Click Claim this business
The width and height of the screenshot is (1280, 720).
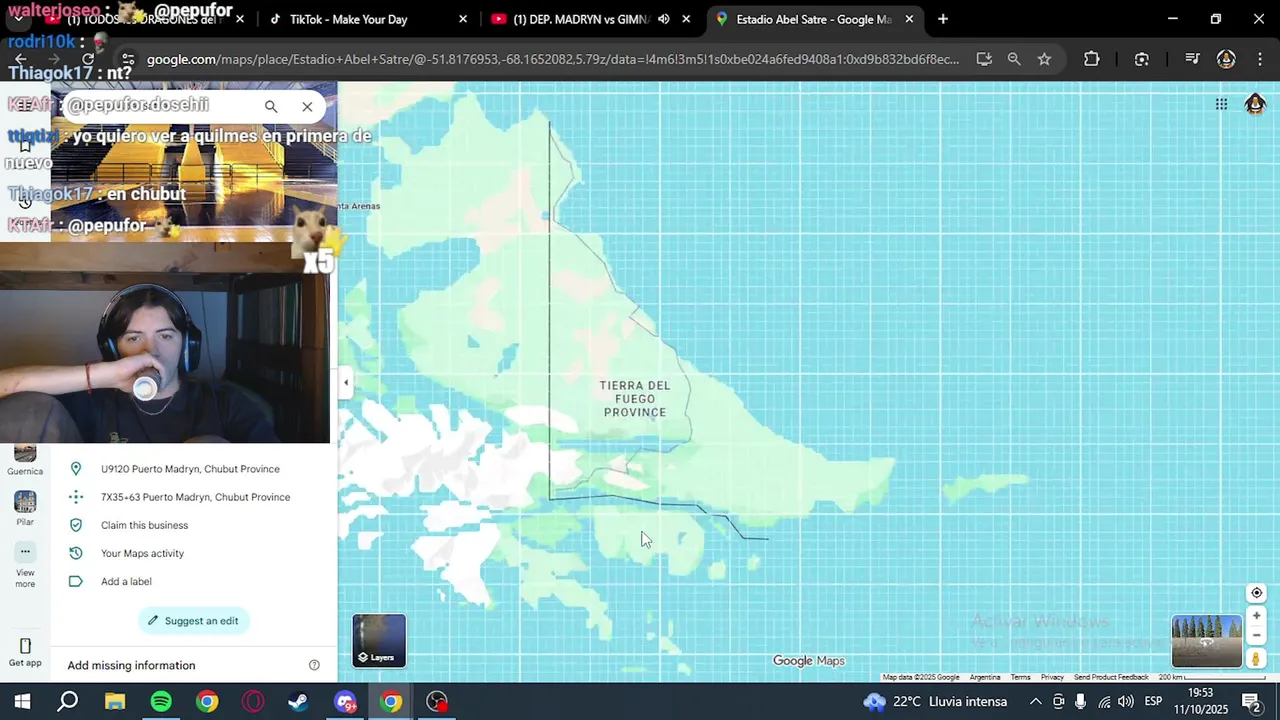click(x=194, y=525)
